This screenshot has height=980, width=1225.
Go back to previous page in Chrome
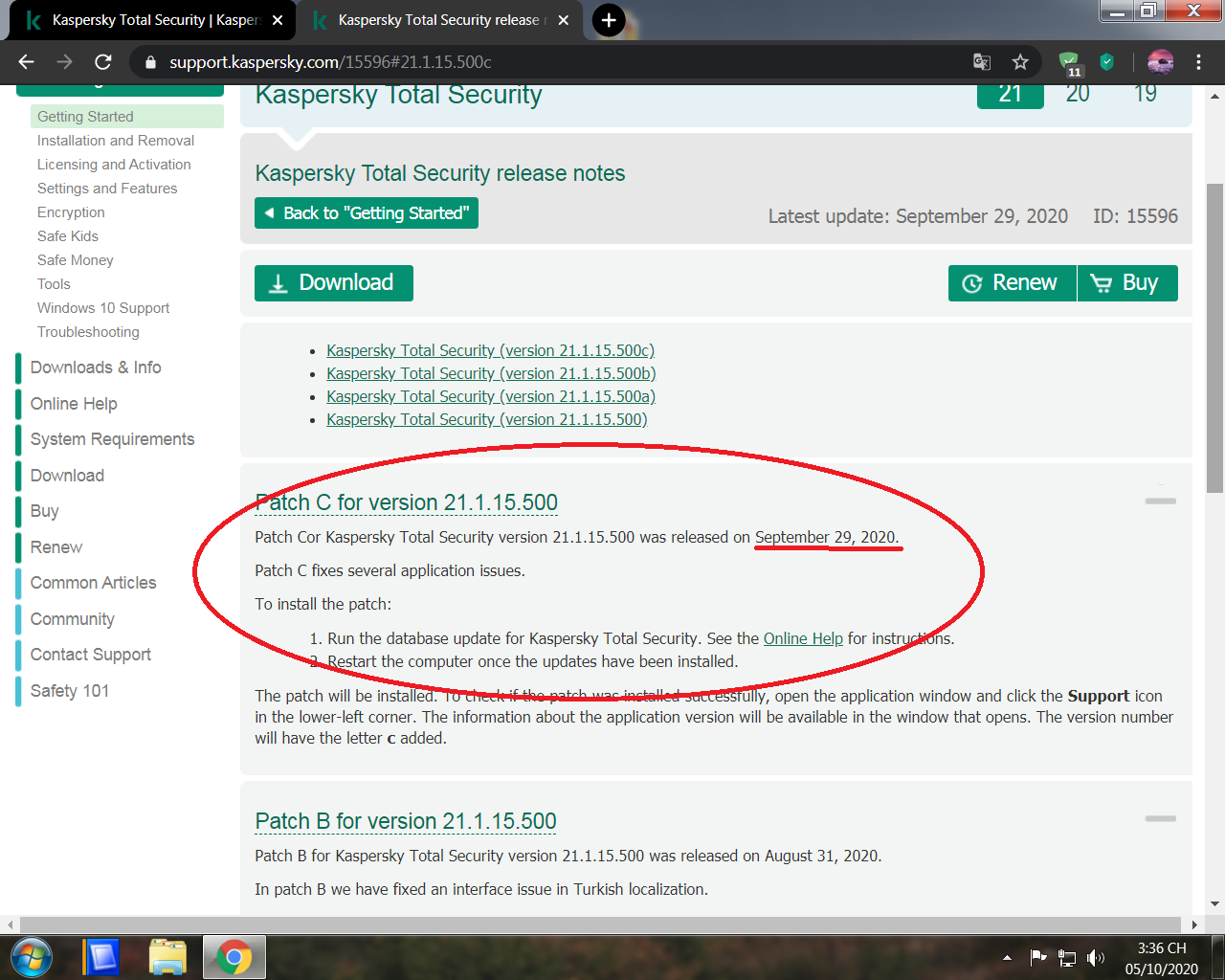[26, 62]
